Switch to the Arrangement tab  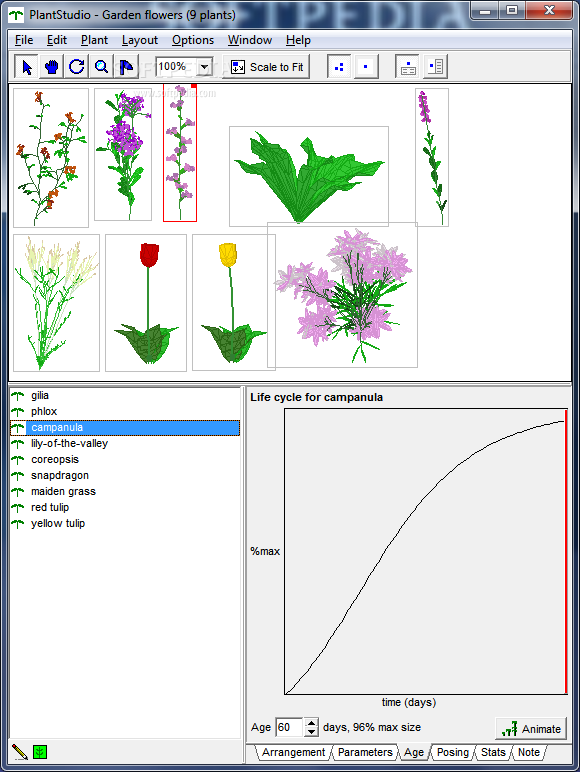coord(293,752)
